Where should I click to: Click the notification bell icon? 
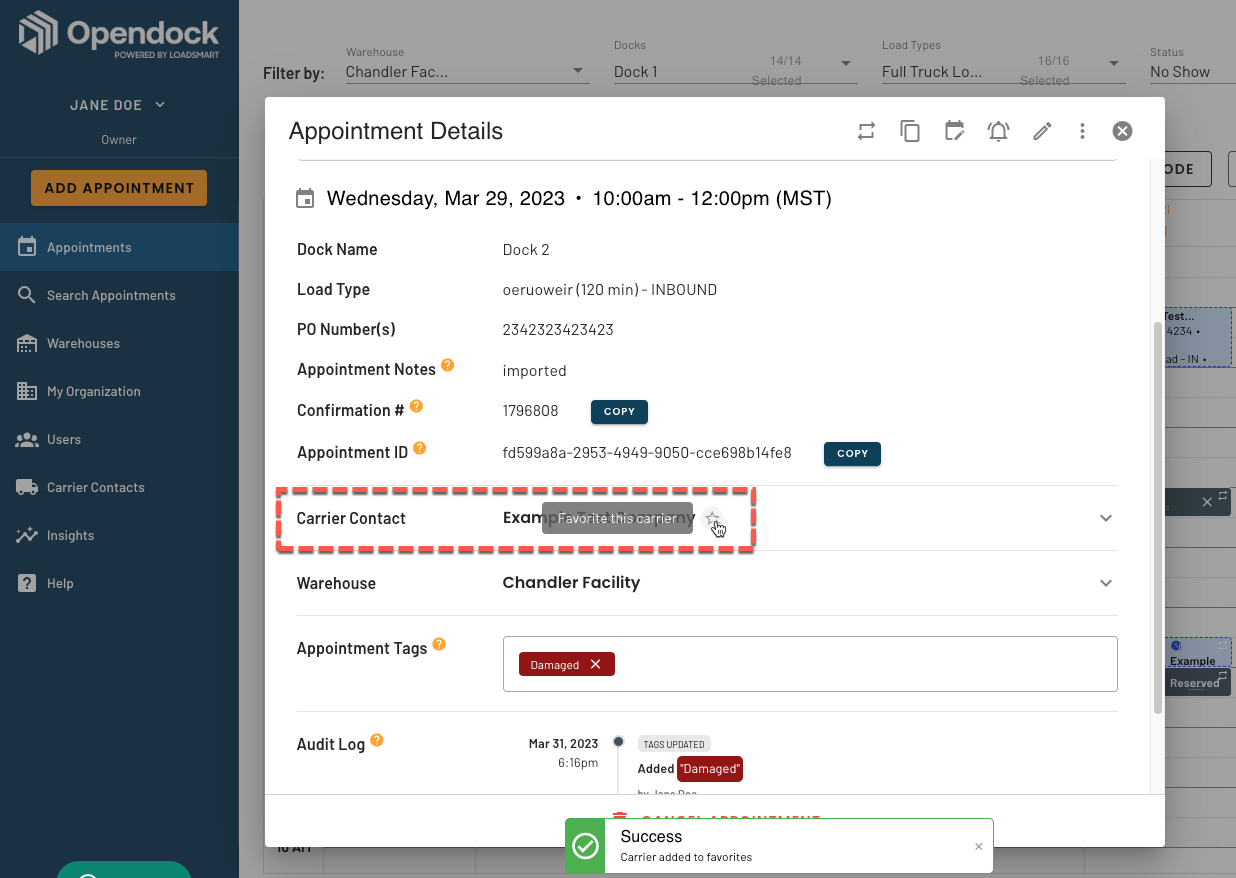coord(998,131)
